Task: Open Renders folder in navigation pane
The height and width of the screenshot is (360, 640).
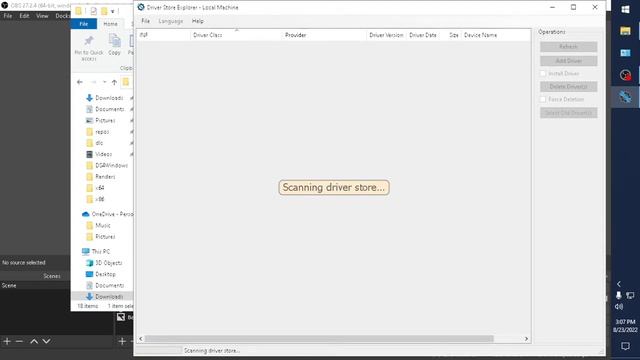Action: 105,177
